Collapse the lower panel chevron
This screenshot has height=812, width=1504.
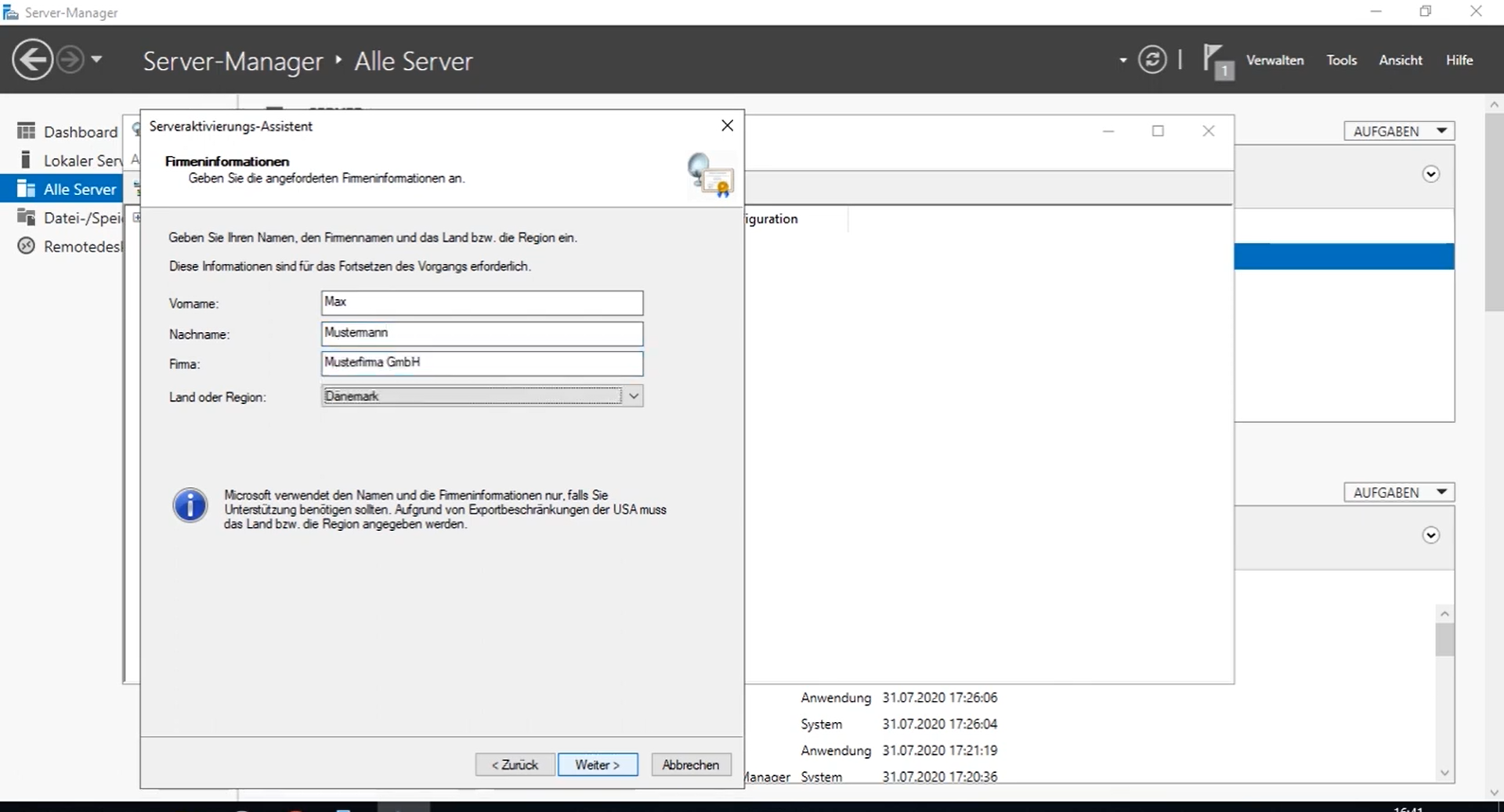tap(1430, 536)
